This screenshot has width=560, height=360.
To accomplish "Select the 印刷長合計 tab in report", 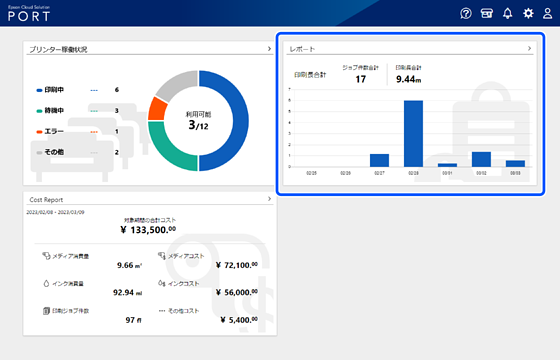I will click(310, 75).
